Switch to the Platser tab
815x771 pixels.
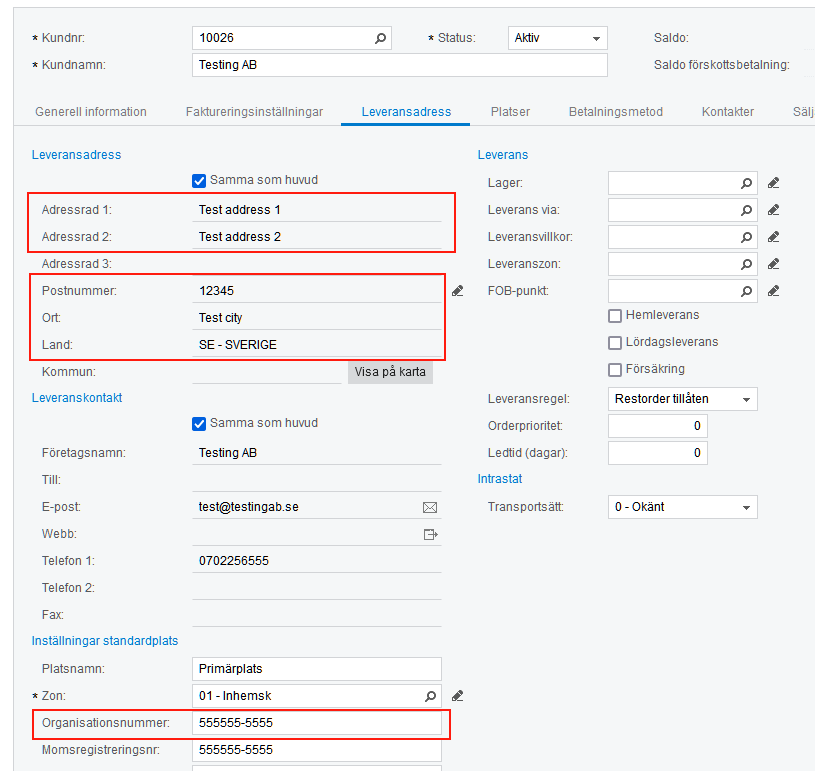click(x=510, y=111)
